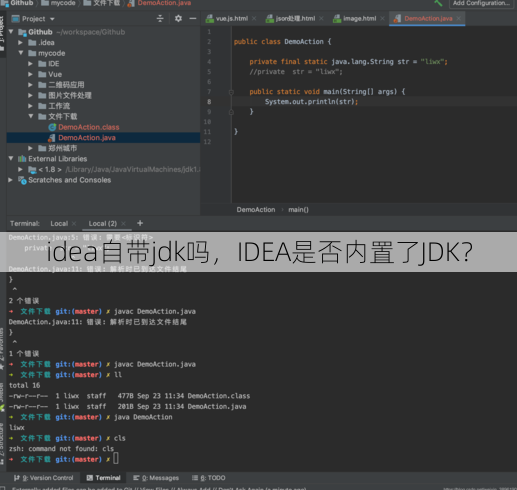Click the < 1.8 > JDK library icon
The image size is (517, 490).
[32, 170]
